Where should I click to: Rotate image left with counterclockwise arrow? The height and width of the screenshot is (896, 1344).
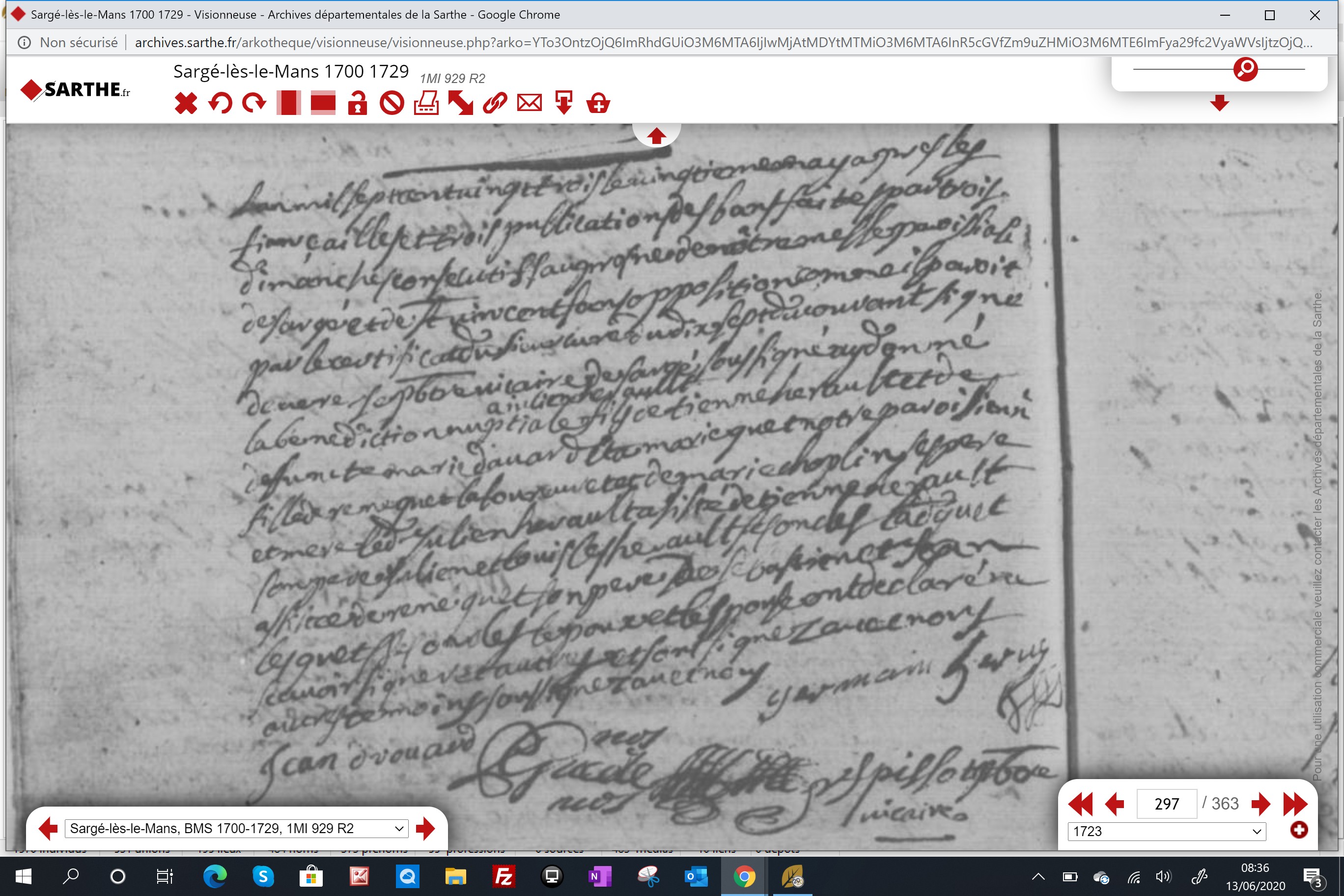220,104
